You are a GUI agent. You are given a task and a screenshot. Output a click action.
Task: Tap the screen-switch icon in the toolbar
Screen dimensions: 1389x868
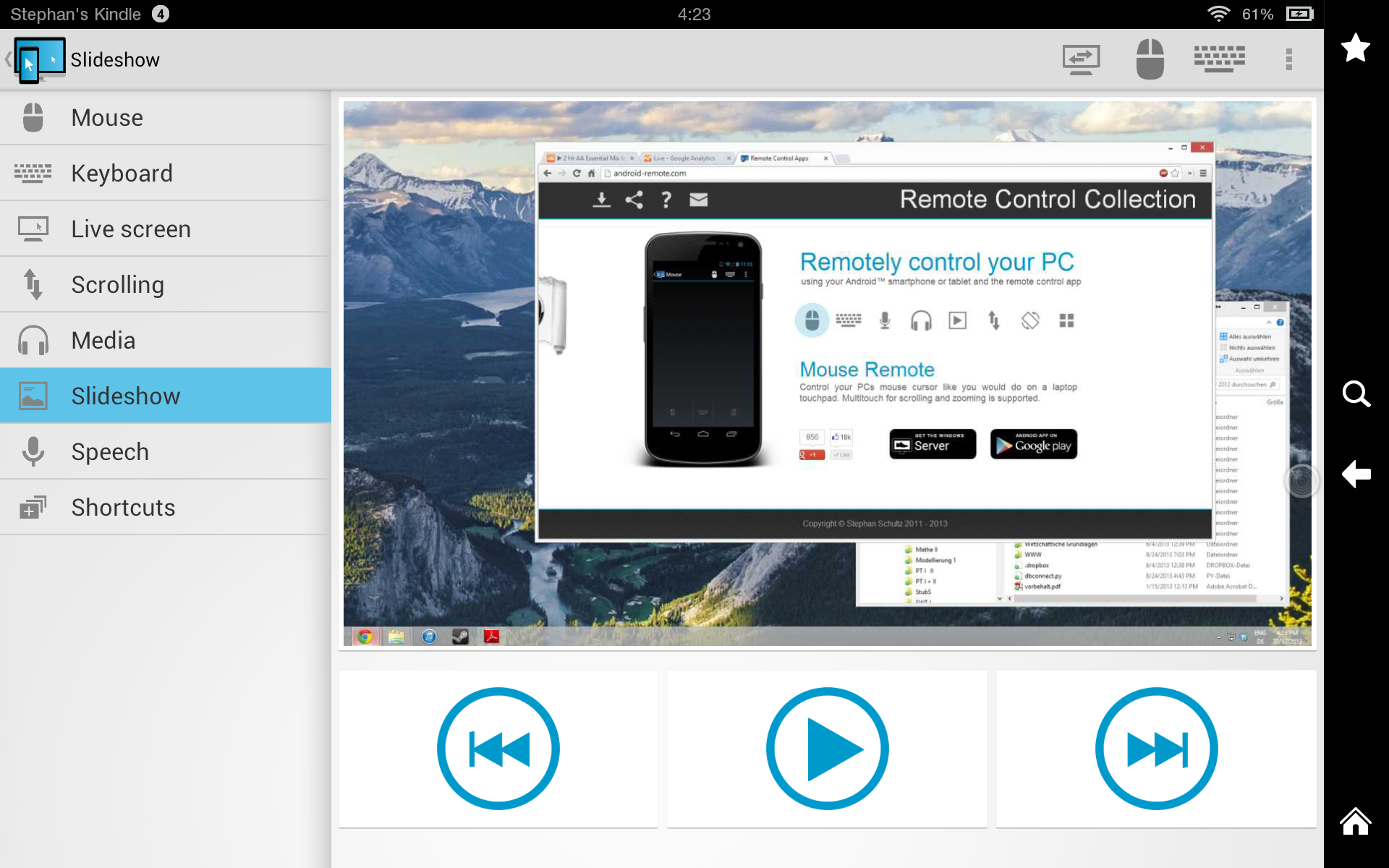(1081, 59)
